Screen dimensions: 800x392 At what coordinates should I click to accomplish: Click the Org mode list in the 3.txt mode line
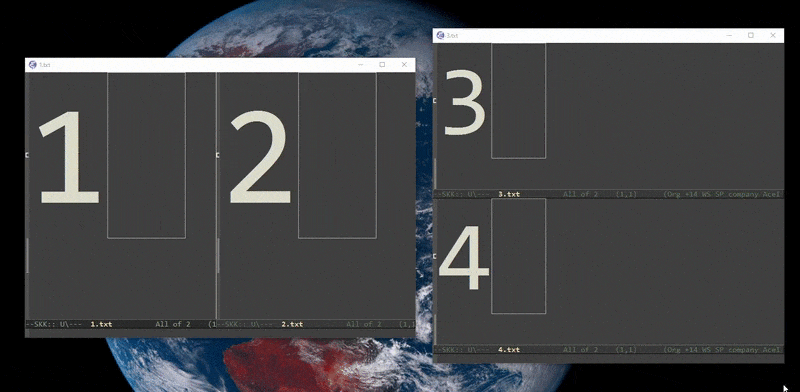coord(722,194)
